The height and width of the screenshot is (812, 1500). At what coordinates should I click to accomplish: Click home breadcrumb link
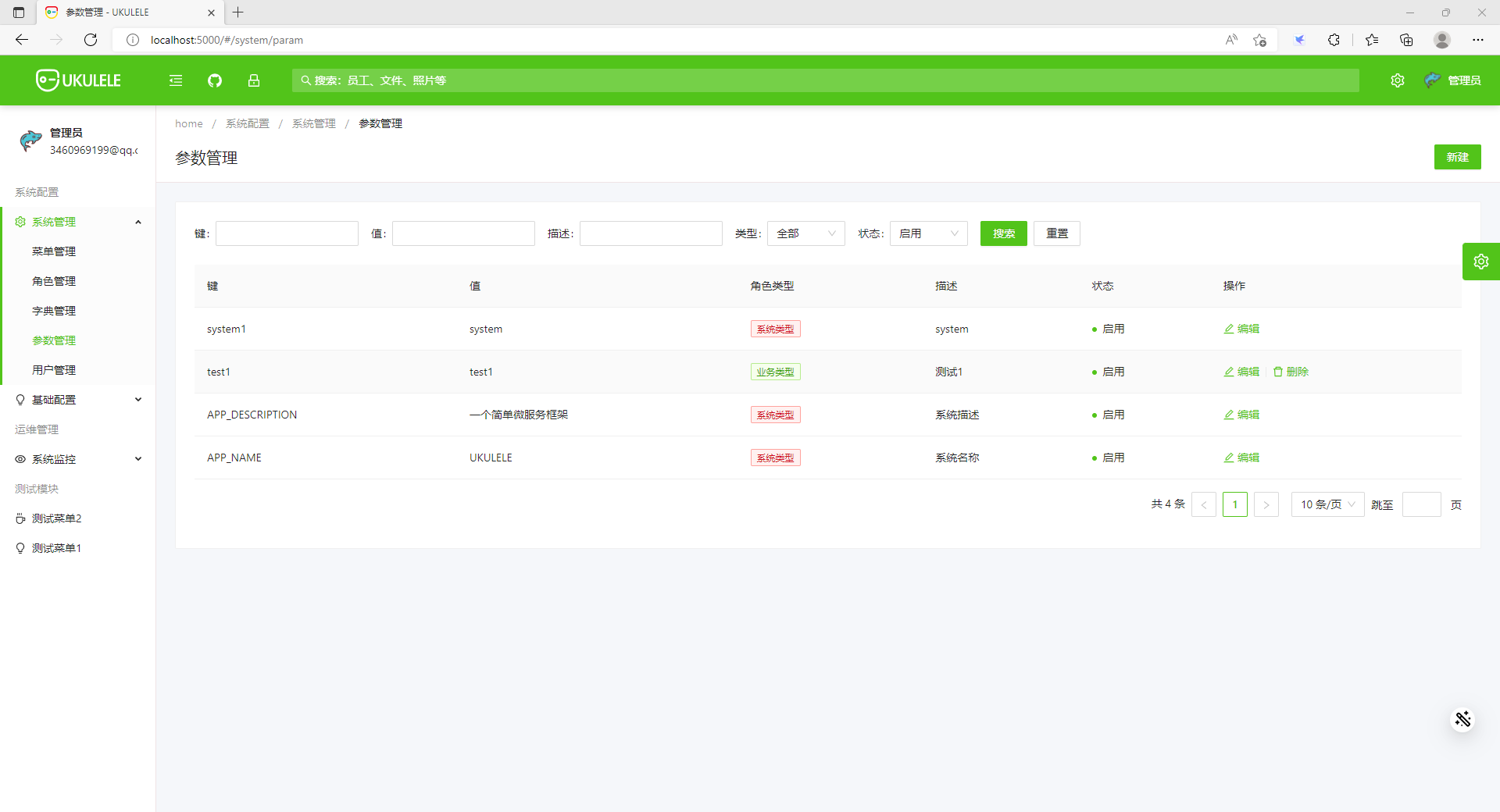[189, 123]
